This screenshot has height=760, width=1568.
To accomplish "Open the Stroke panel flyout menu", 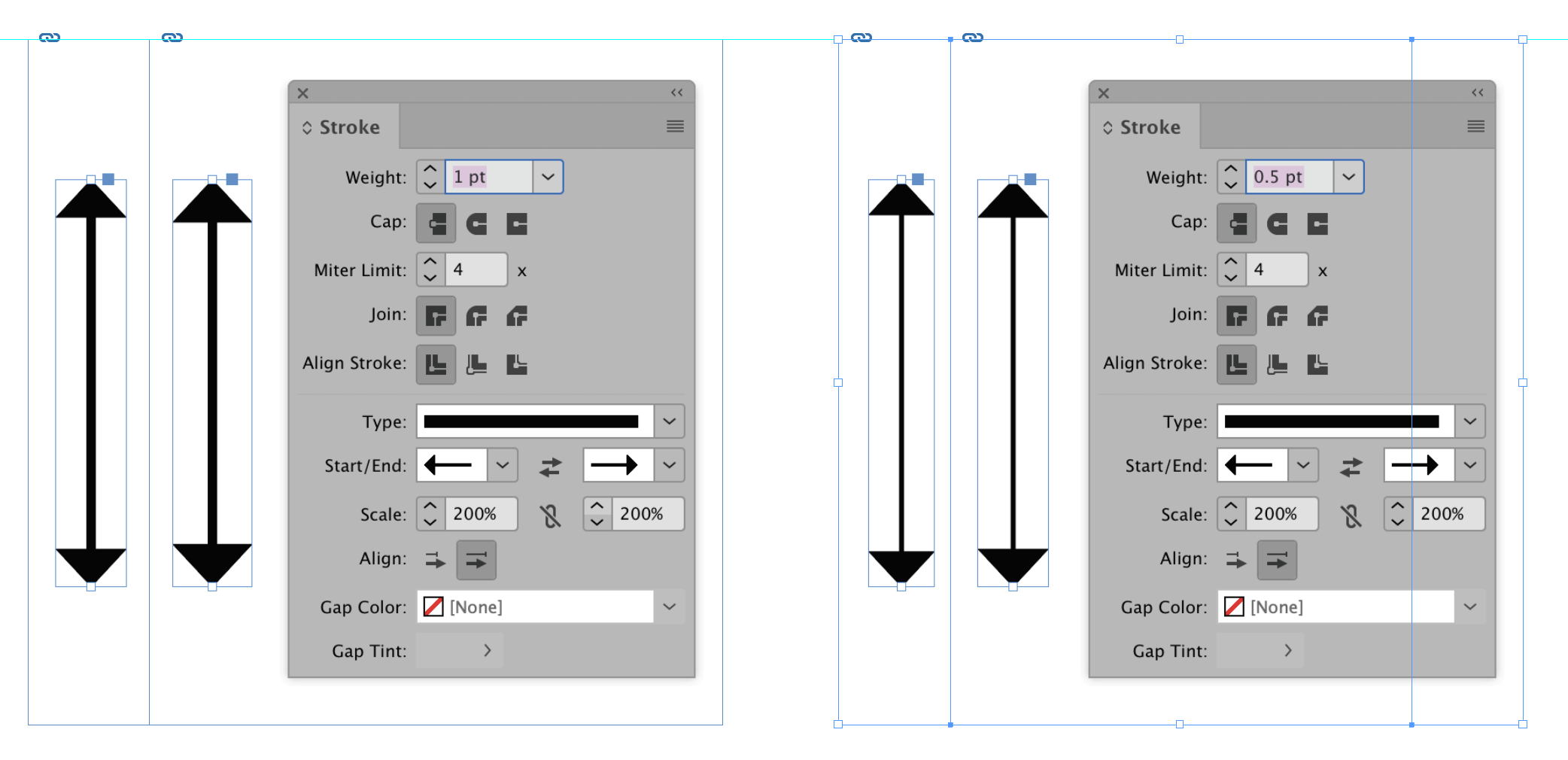I will [674, 126].
